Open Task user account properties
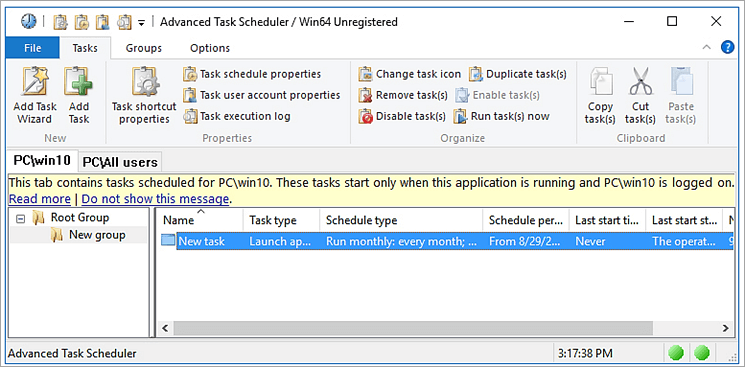This screenshot has width=745, height=367. pyautogui.click(x=262, y=95)
